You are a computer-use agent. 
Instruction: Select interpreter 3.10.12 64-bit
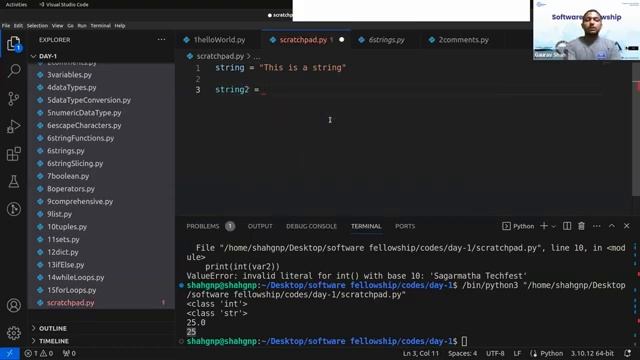pos(592,353)
